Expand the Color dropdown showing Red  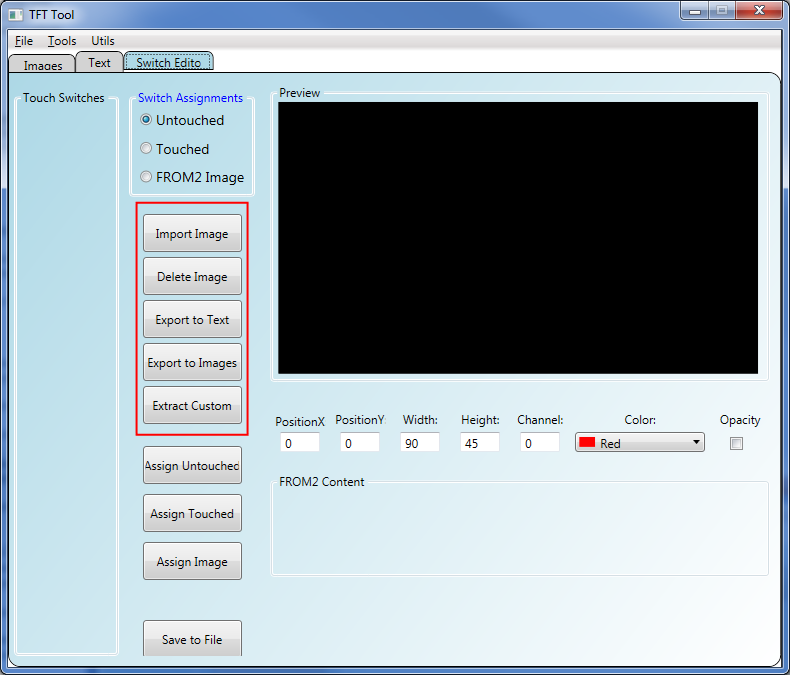click(640, 443)
